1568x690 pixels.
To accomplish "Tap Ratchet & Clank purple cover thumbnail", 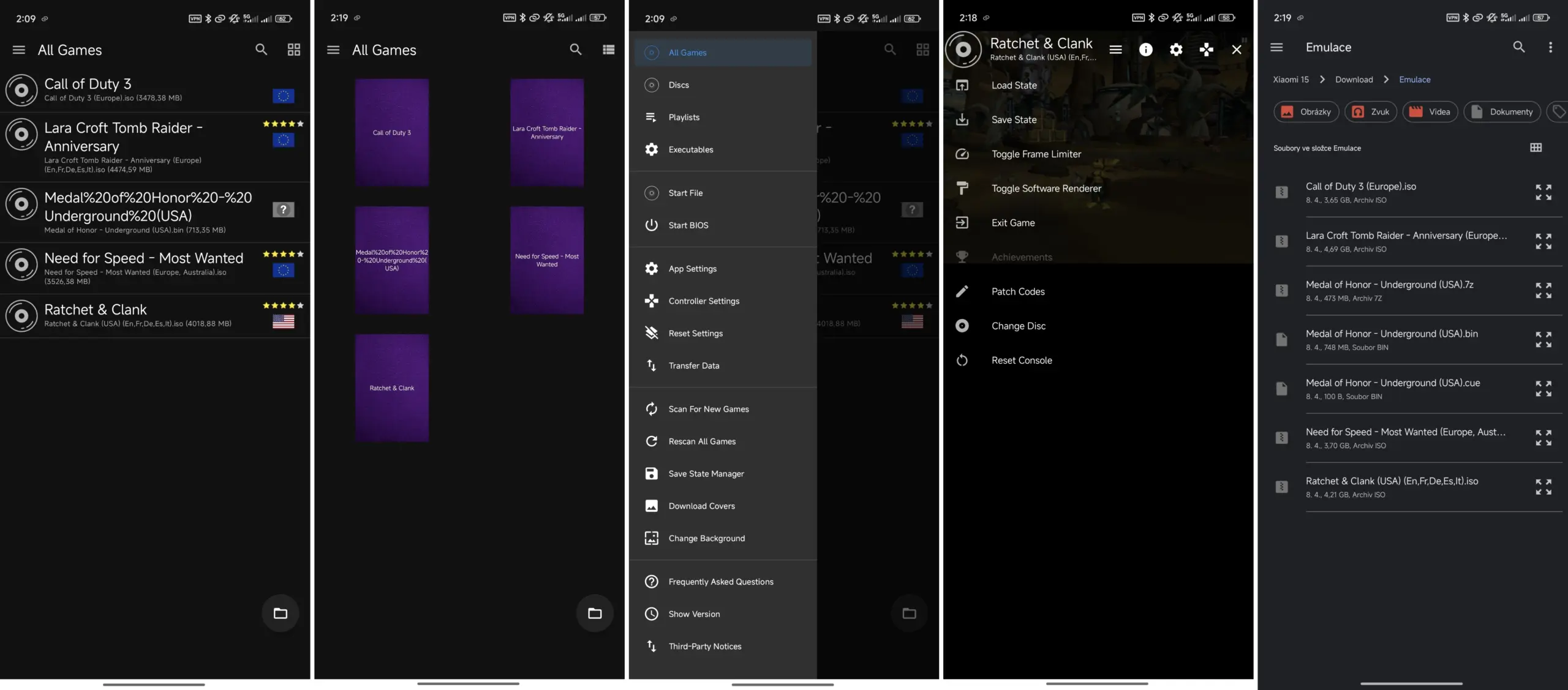I will click(392, 388).
